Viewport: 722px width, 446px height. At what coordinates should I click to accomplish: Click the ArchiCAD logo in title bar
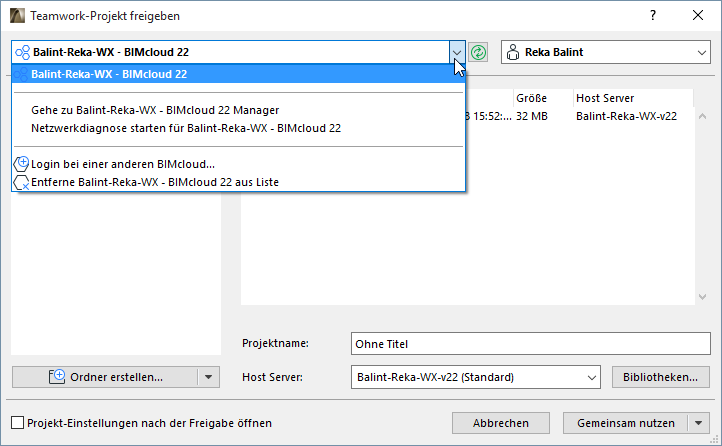coord(17,16)
